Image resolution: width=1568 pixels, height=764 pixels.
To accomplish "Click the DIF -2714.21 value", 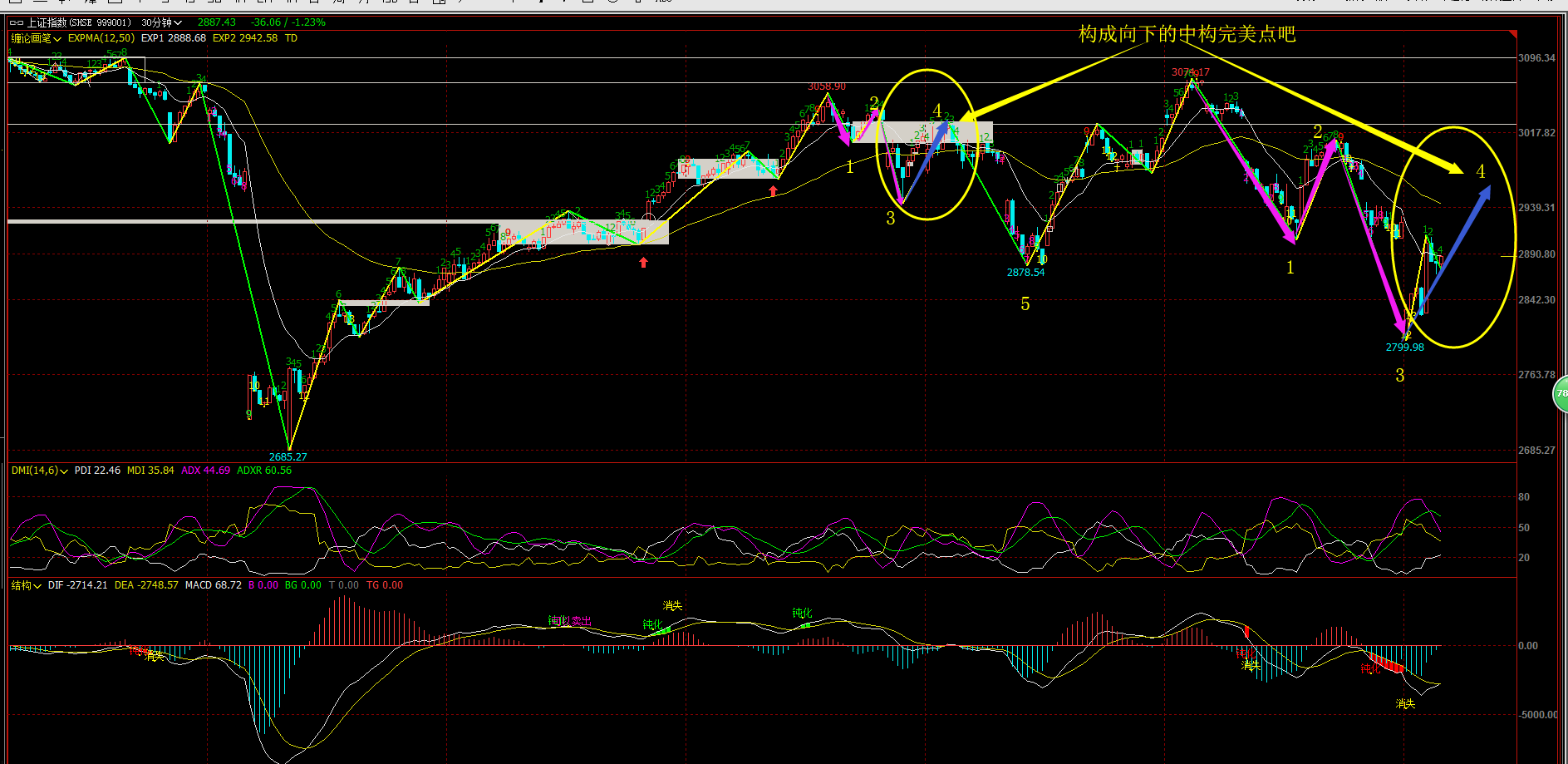I will (x=77, y=585).
